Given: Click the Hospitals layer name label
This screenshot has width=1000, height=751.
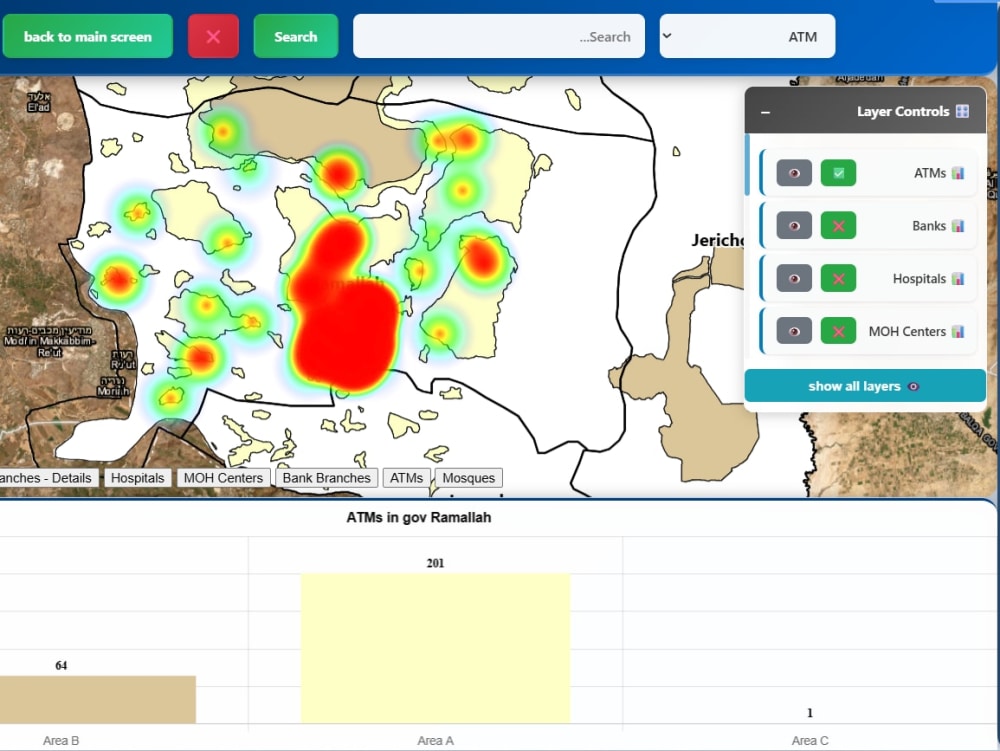Looking at the screenshot, I should (919, 279).
